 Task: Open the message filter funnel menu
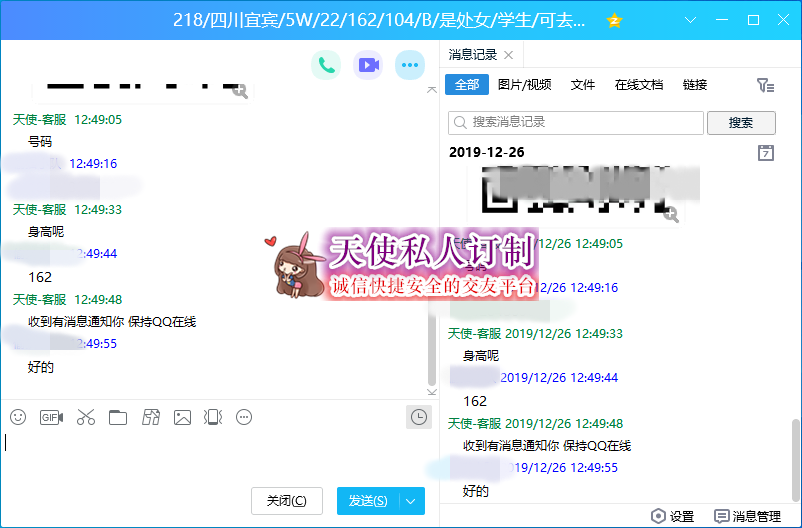[x=766, y=86]
